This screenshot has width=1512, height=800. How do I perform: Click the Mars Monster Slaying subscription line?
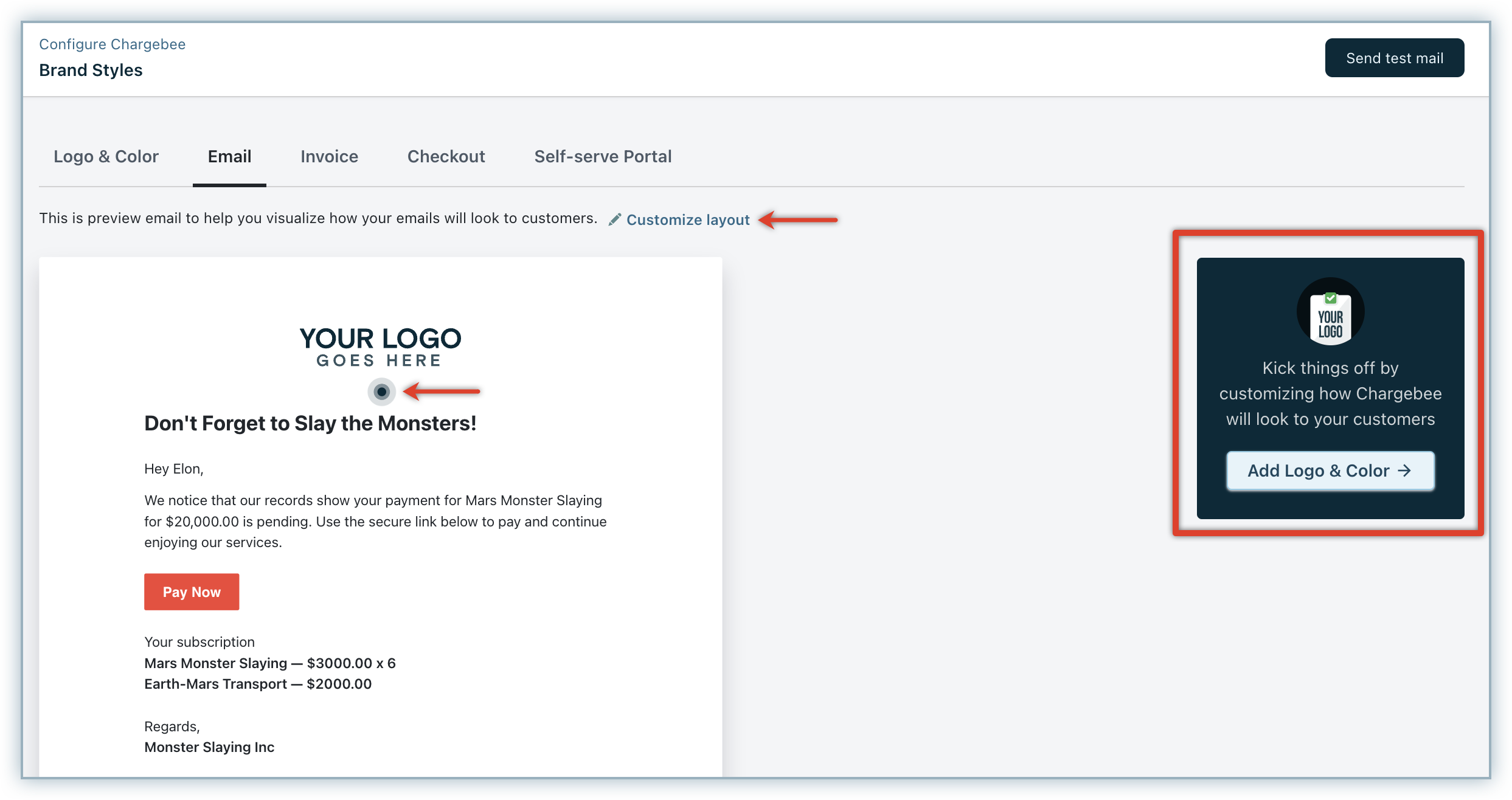[269, 663]
